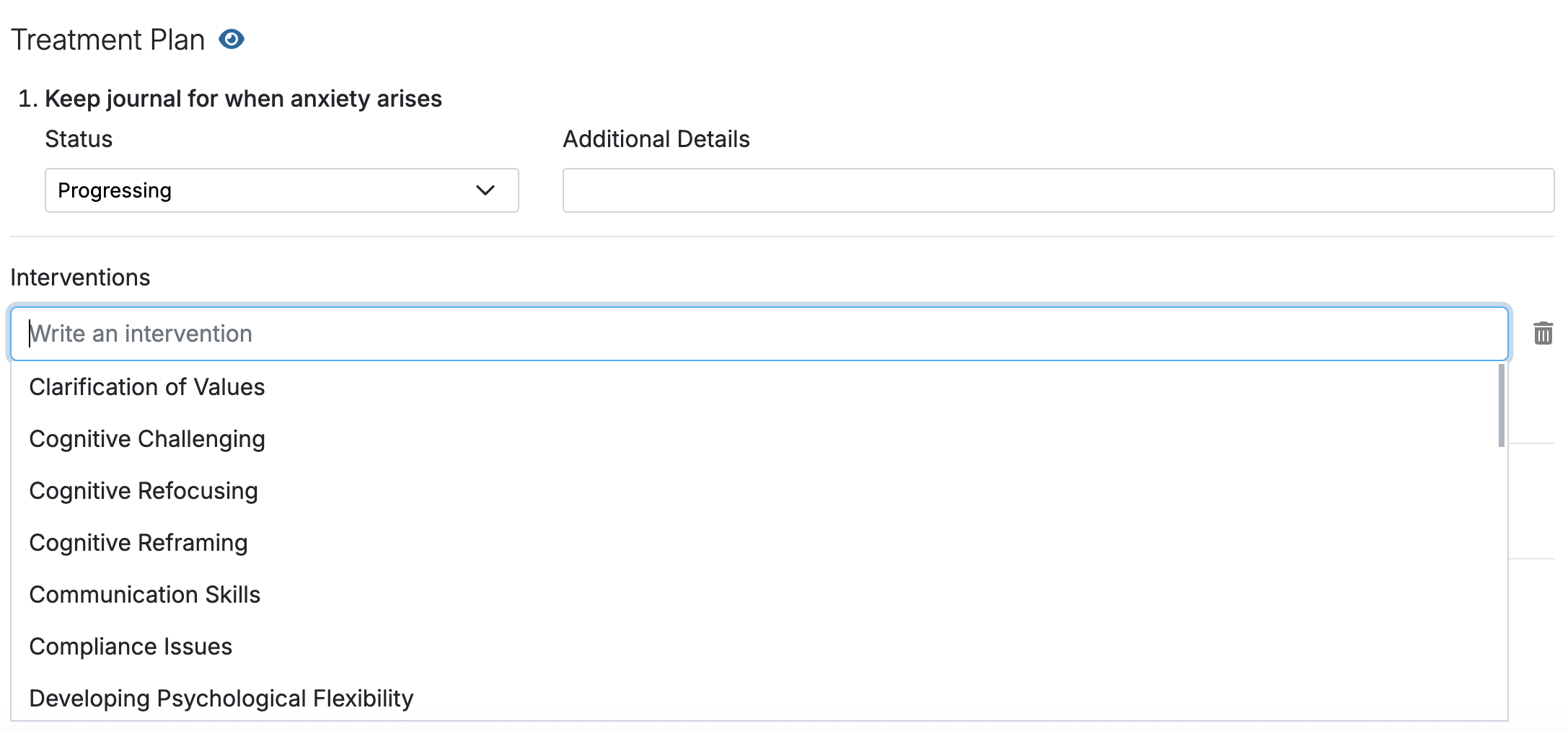The height and width of the screenshot is (731, 1568).
Task: Toggle the Treatment Plan eye visibility icon
Action: tap(232, 39)
